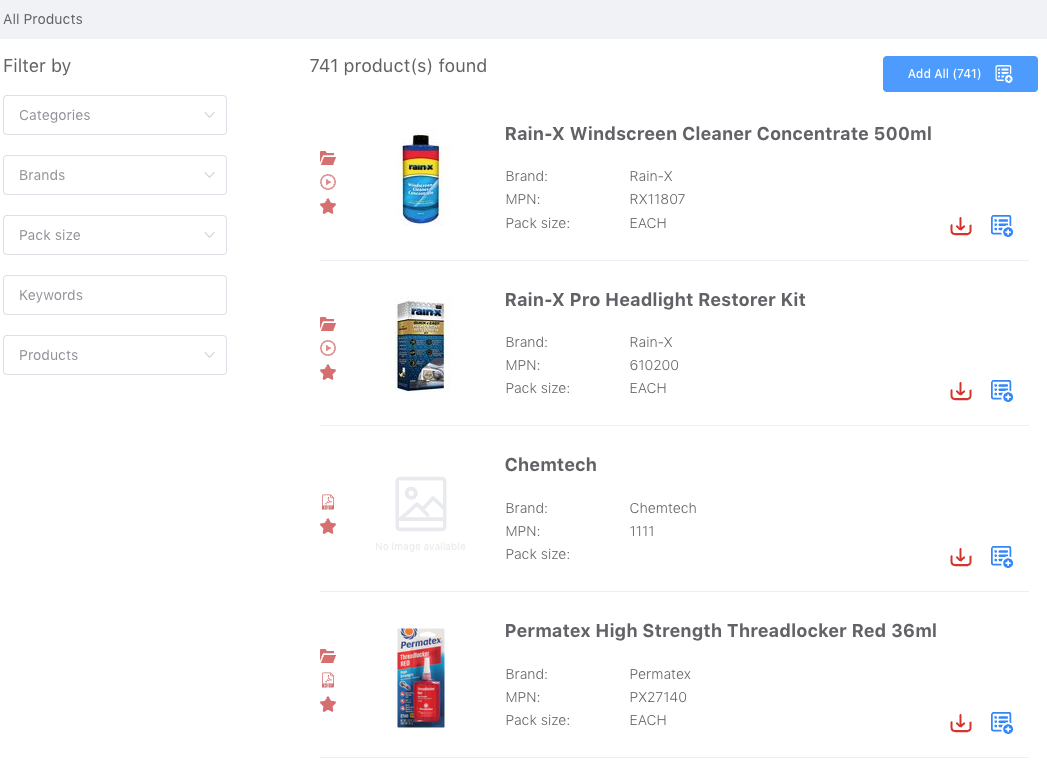Screen dimensions: 1047x761
Task: Star icon for Rain-X Pro Headlight Restorer Kit
Action: pos(328,372)
